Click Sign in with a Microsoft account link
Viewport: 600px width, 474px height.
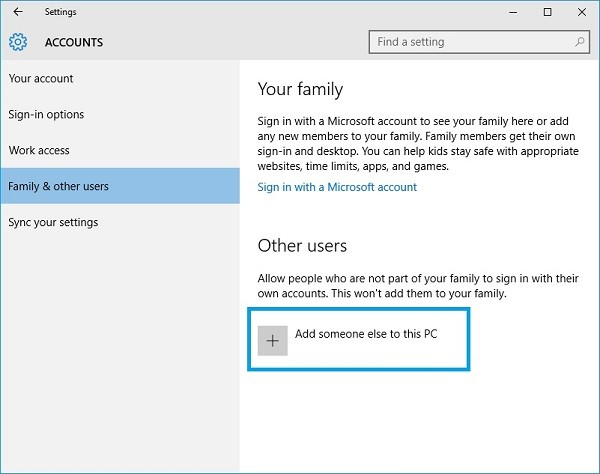click(337, 187)
